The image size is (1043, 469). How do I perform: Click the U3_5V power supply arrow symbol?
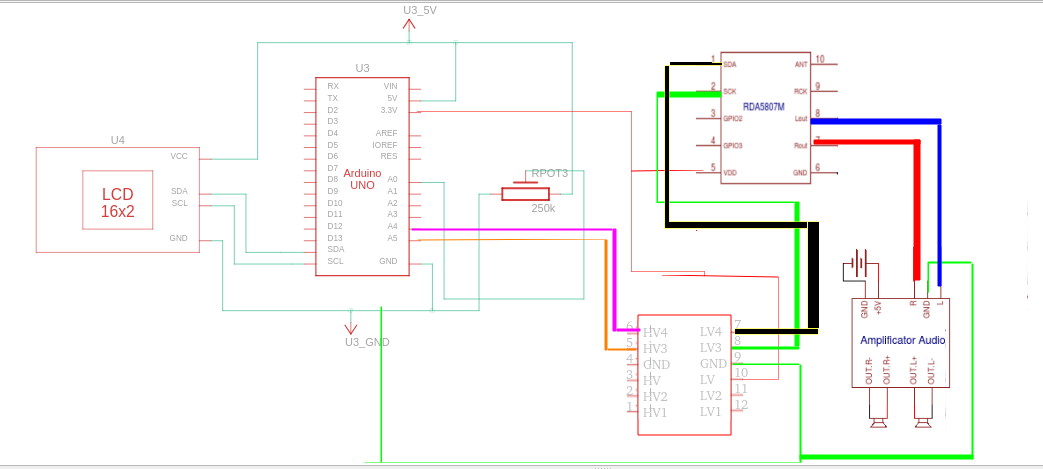point(410,27)
